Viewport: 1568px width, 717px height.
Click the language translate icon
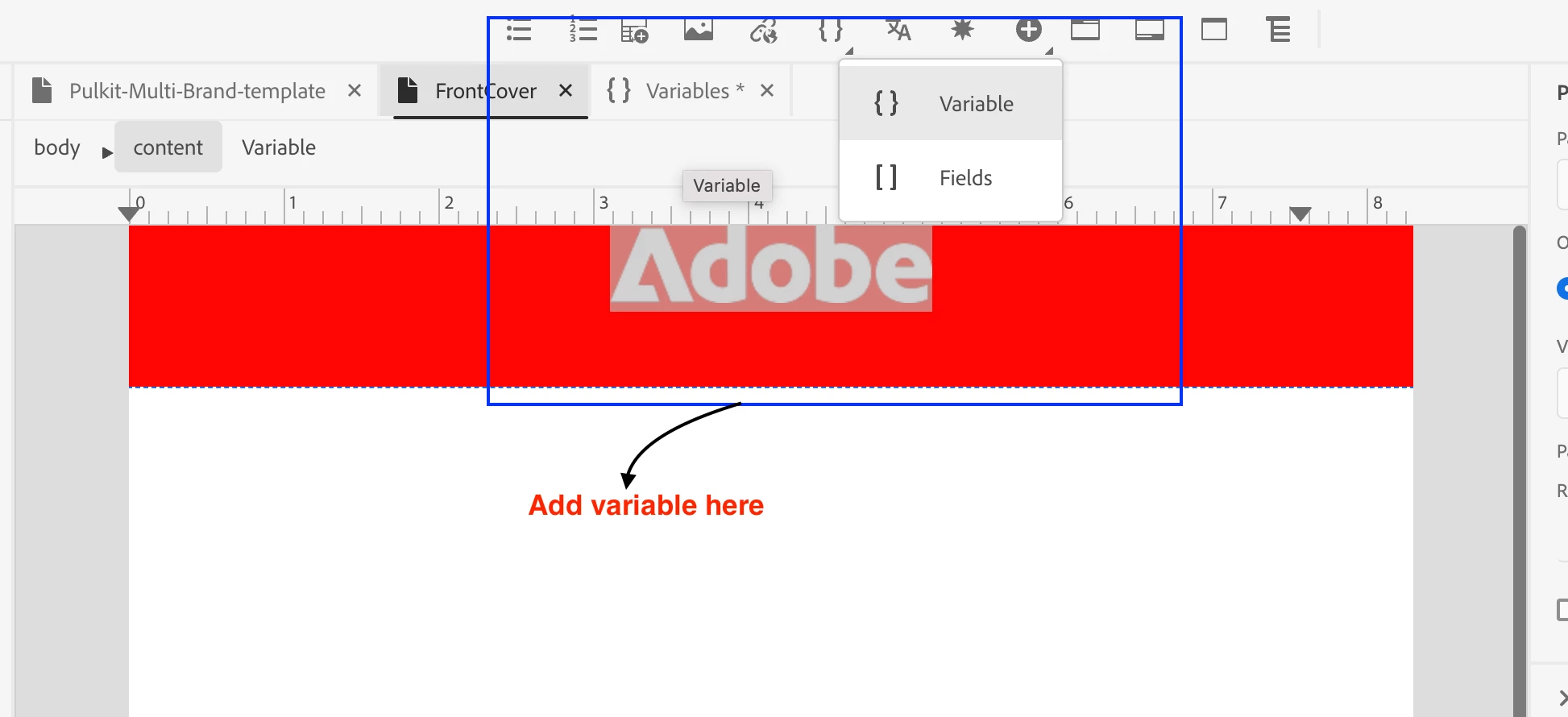[898, 30]
